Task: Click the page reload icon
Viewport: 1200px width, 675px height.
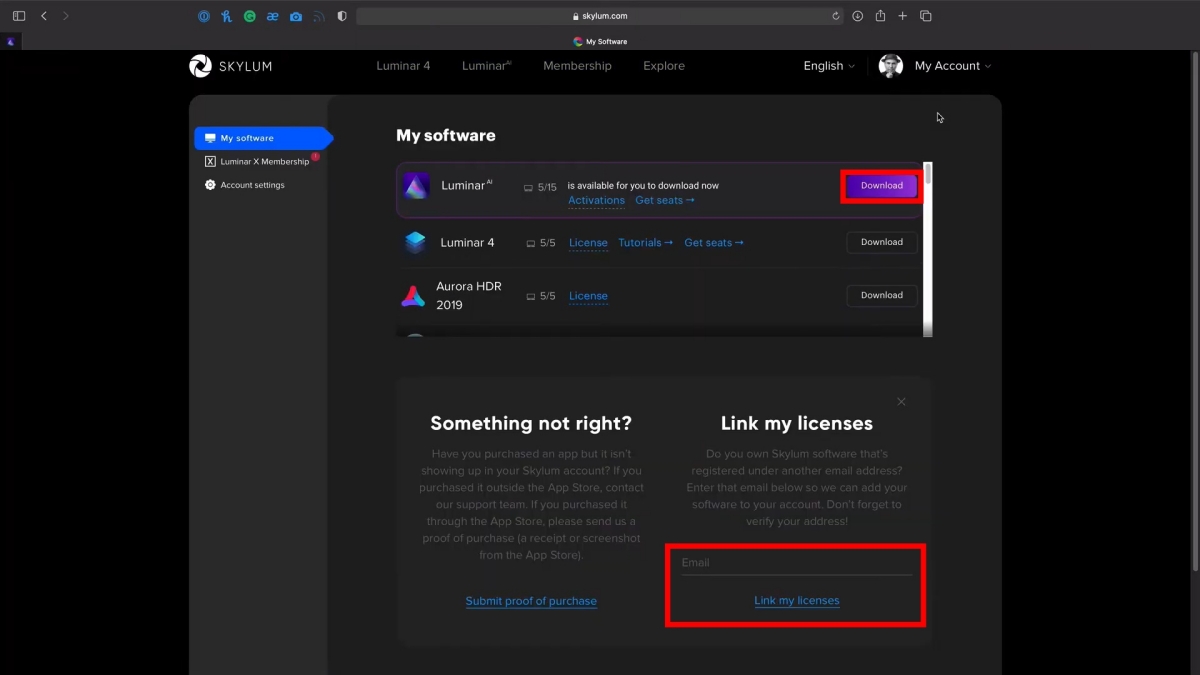Action: click(836, 16)
